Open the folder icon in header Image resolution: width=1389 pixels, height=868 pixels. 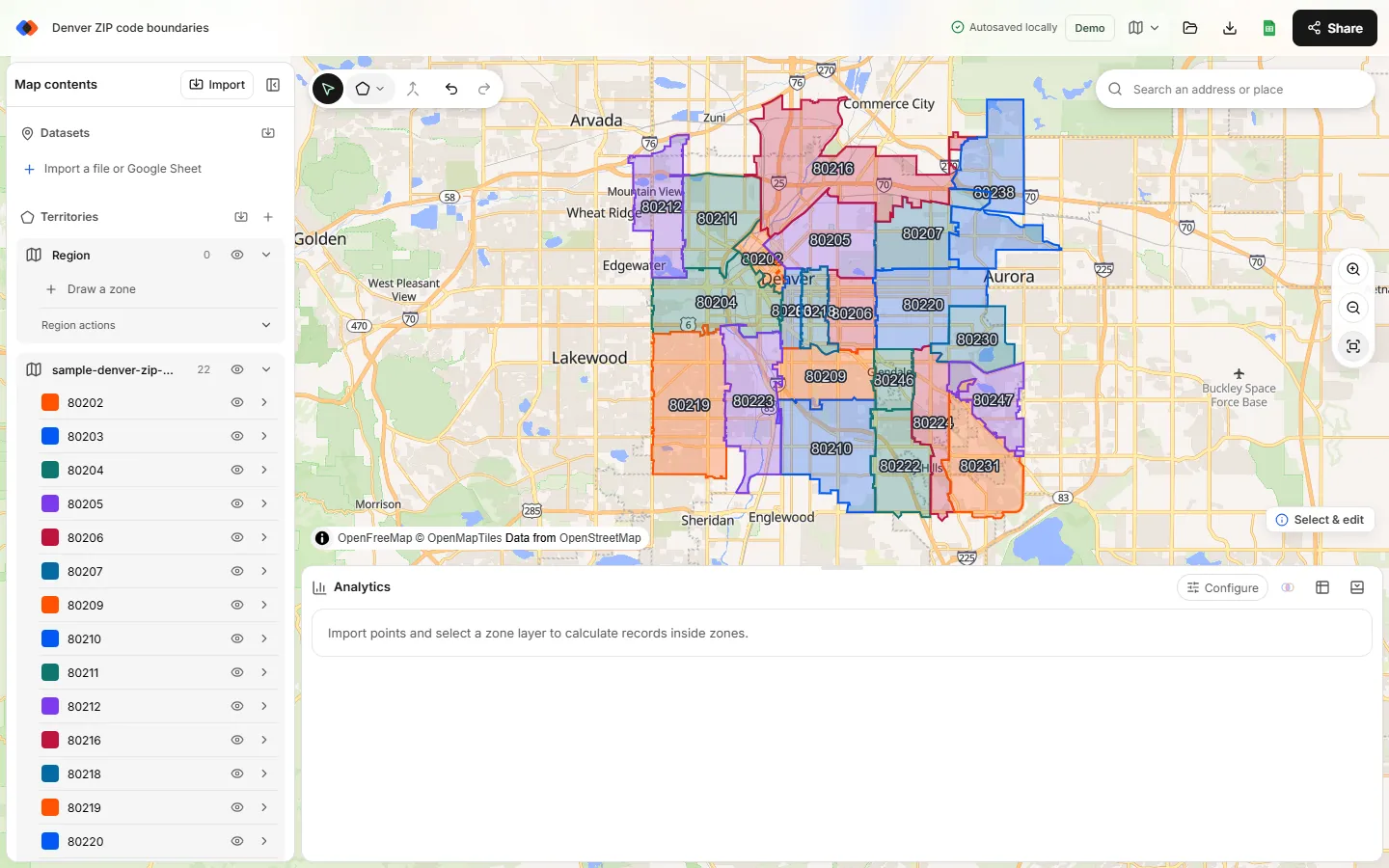click(1190, 28)
